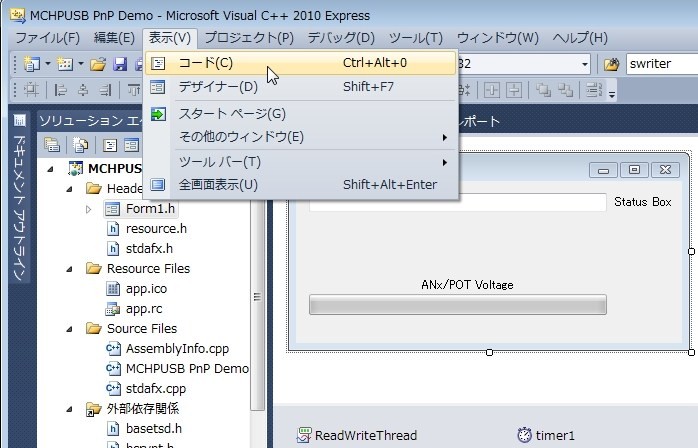The image size is (698, 448).
Task: Open the 編集(E) menu
Action: click(114, 38)
